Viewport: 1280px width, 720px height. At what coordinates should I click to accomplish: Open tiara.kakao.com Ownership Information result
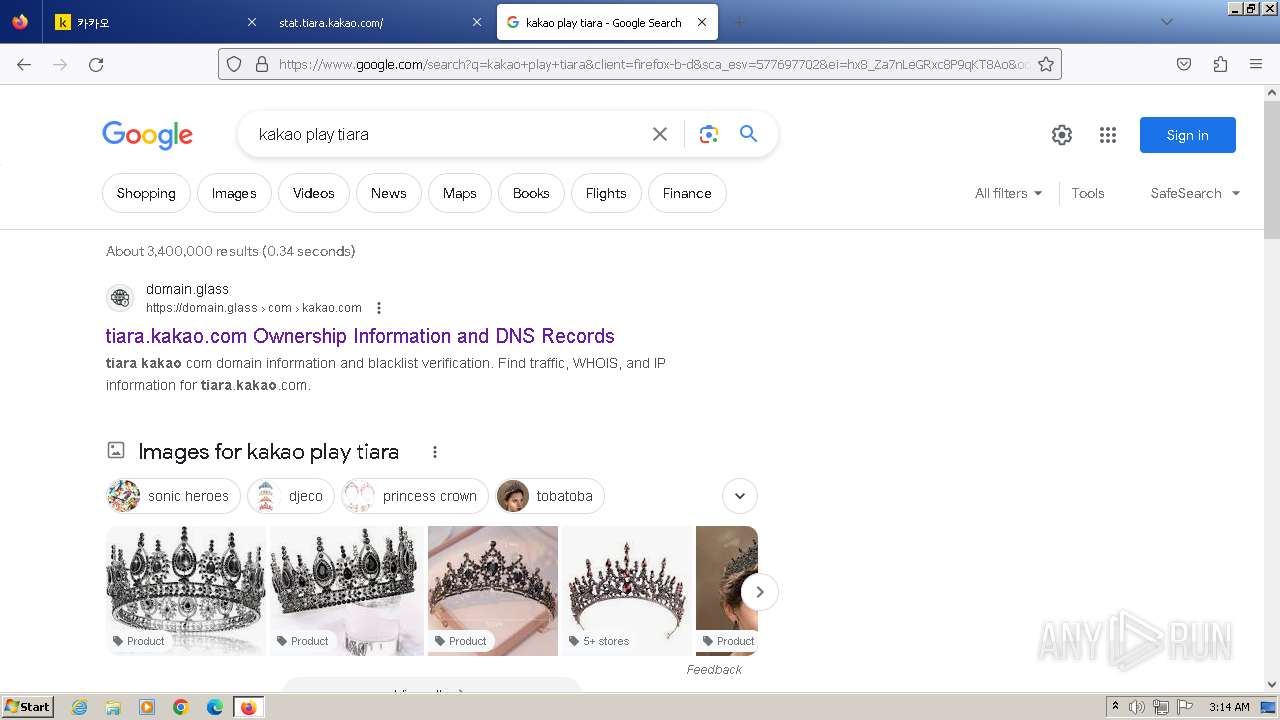pos(360,336)
